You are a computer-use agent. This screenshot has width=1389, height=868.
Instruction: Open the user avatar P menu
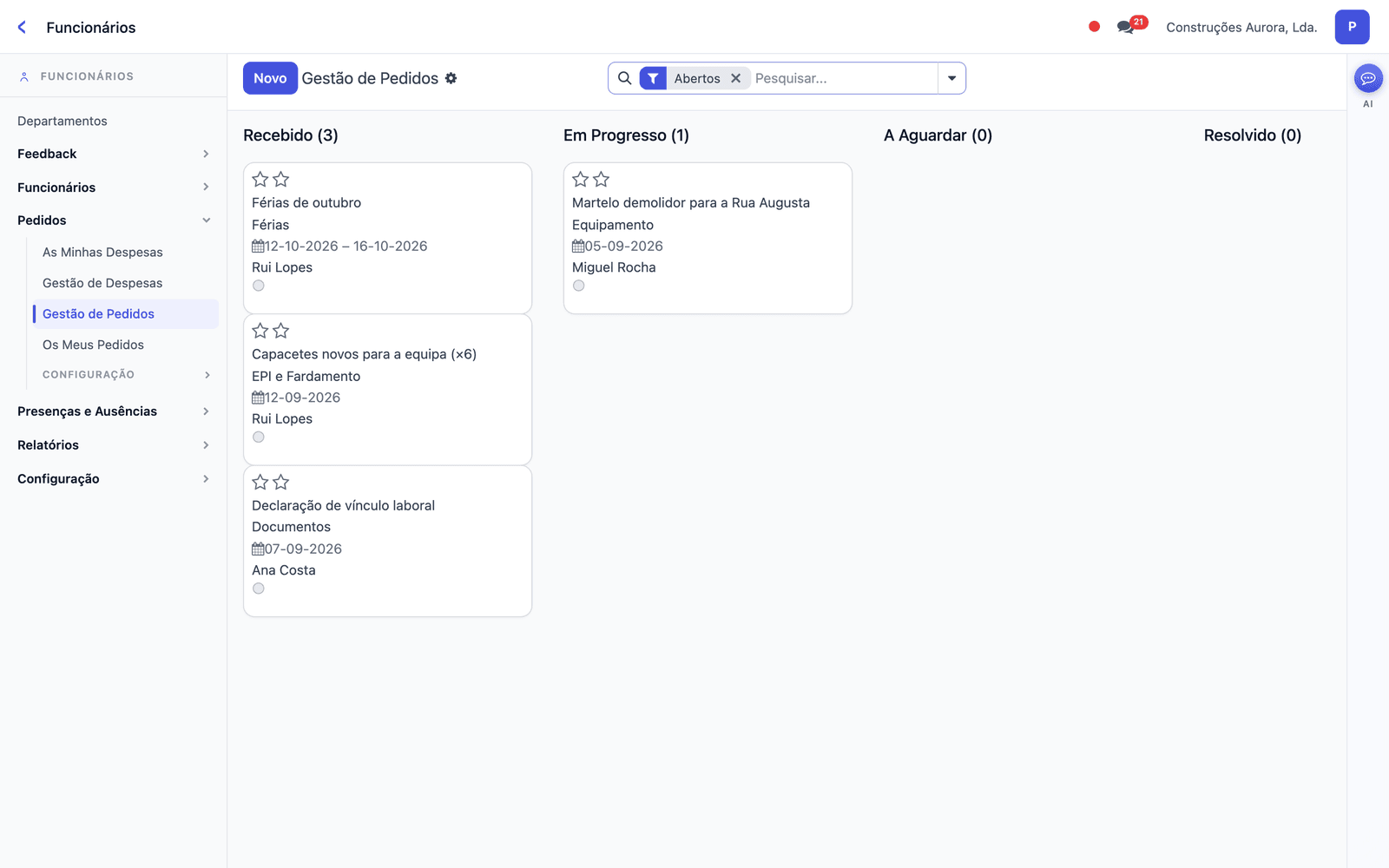(1352, 27)
